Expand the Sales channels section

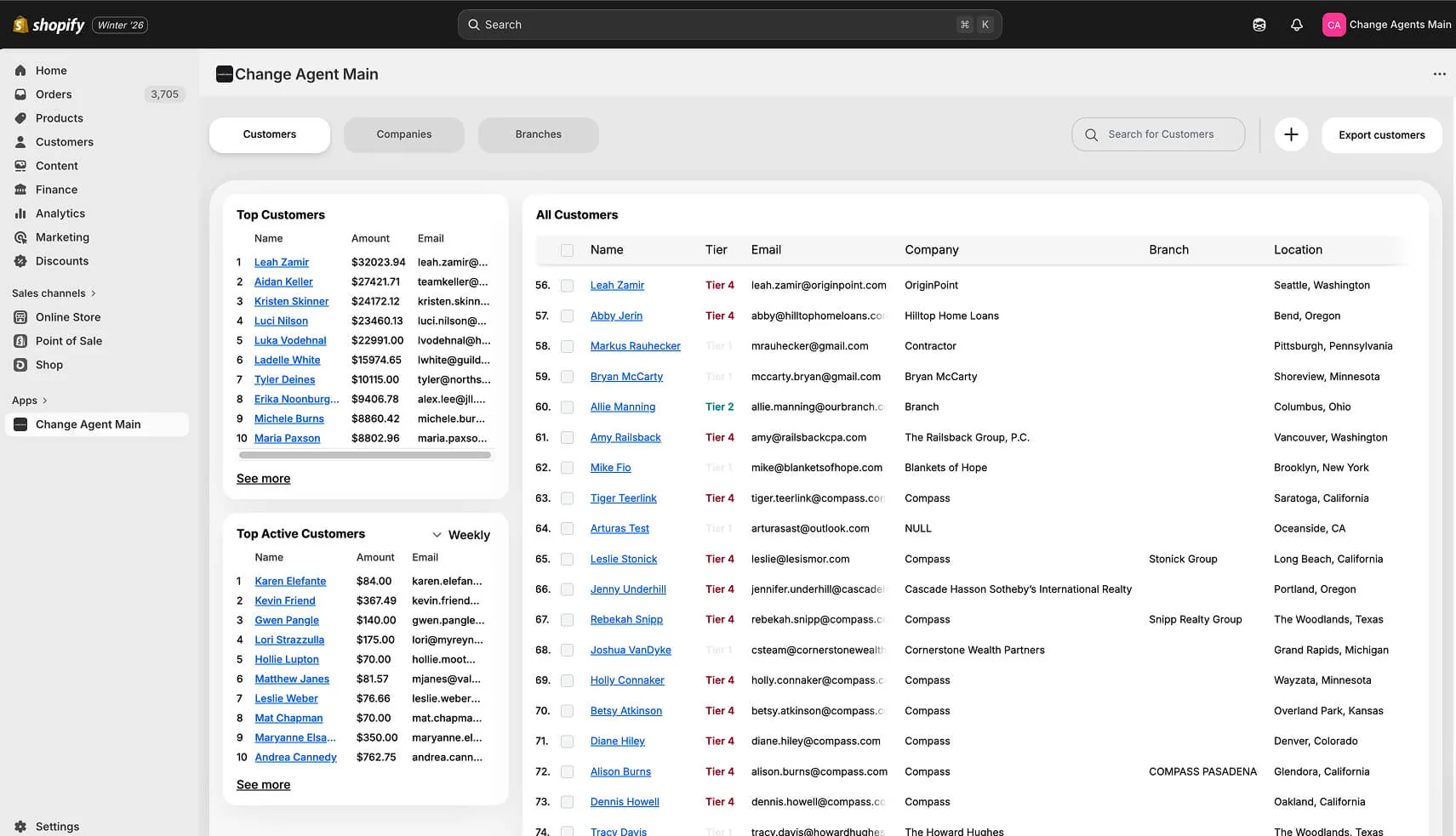(54, 293)
